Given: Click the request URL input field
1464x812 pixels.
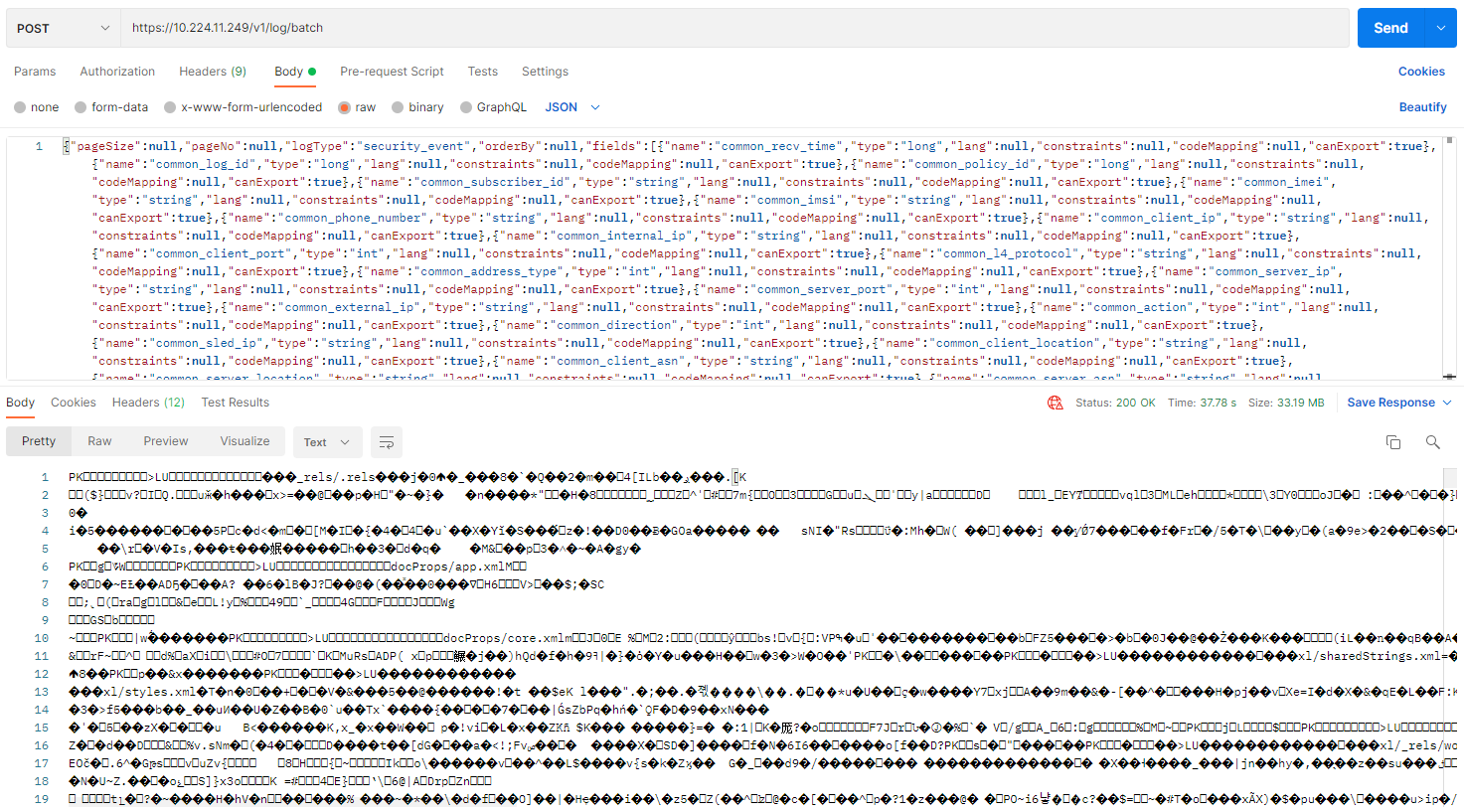Looking at the screenshot, I should [733, 29].
